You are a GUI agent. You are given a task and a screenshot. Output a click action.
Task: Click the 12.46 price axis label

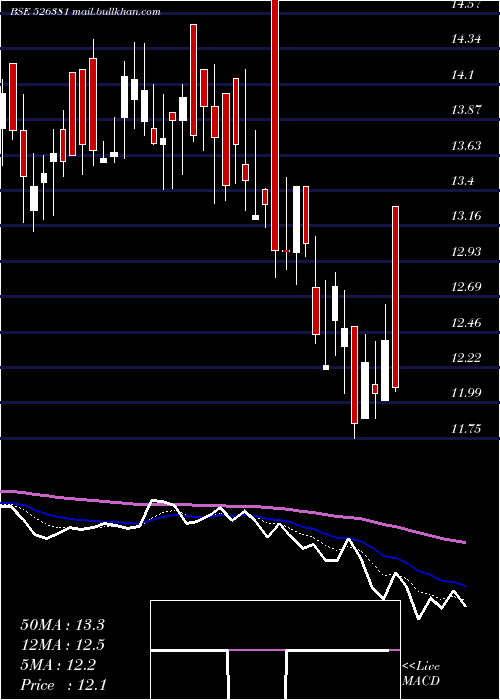tap(466, 322)
